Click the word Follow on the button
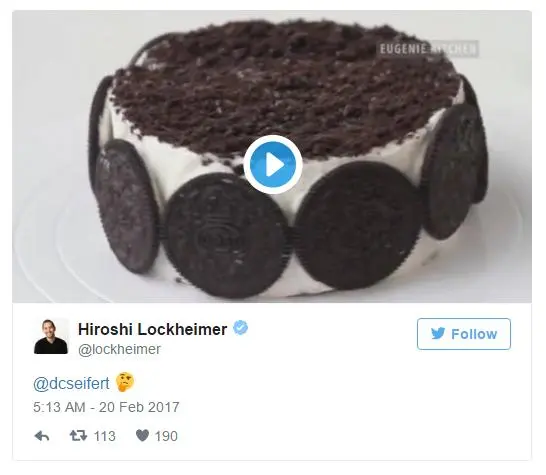The width and height of the screenshot is (546, 475). 474,334
